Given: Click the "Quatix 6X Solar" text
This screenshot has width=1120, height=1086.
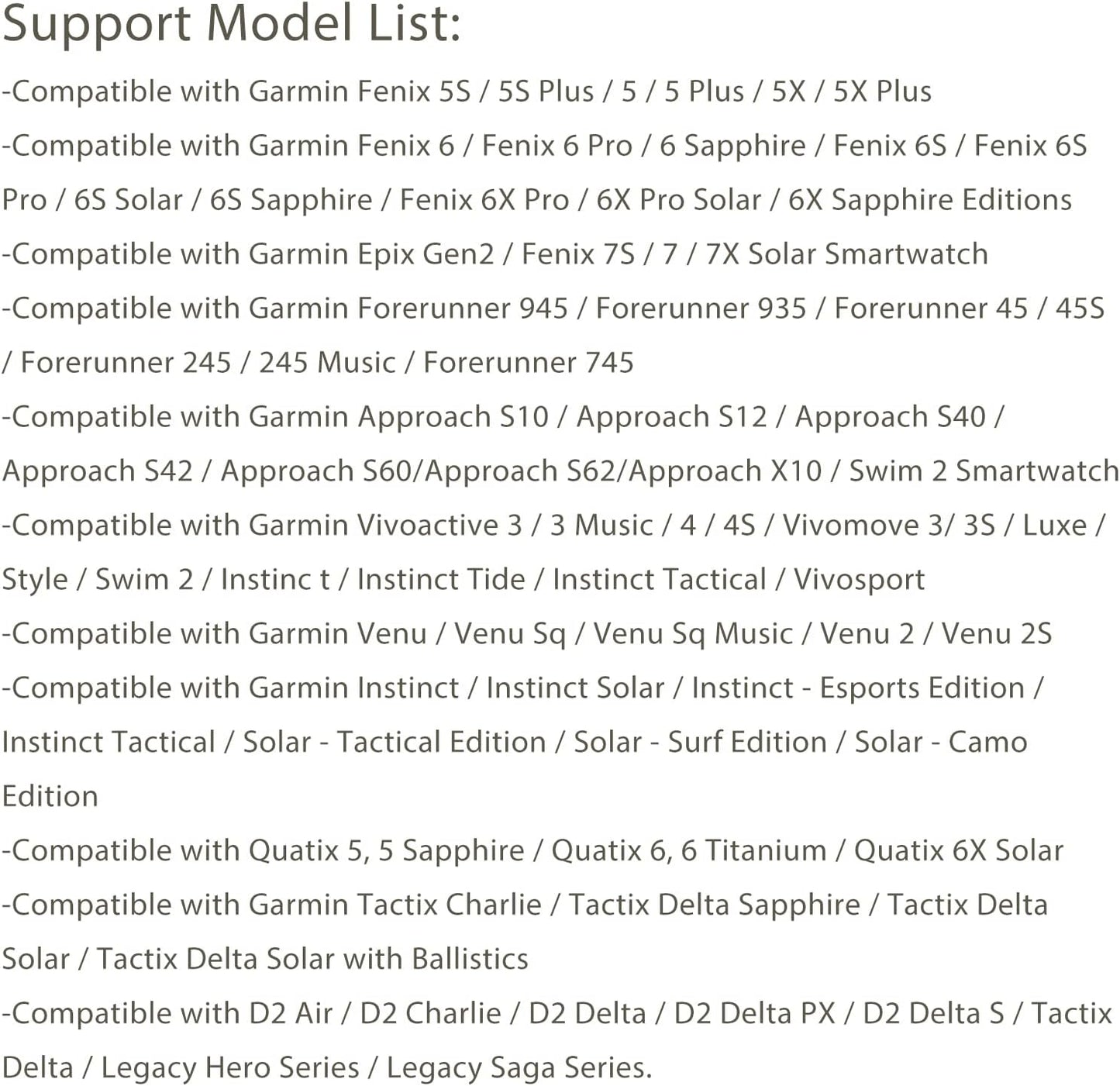Looking at the screenshot, I should coord(958,851).
